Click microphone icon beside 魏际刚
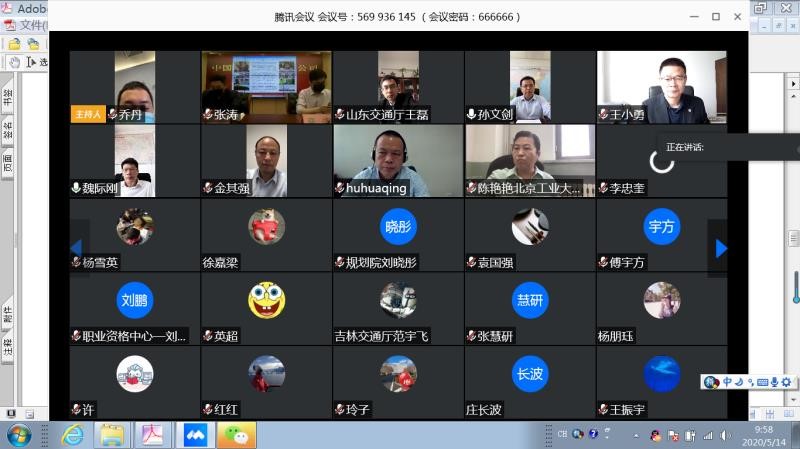This screenshot has width=800, height=449. pos(76,188)
